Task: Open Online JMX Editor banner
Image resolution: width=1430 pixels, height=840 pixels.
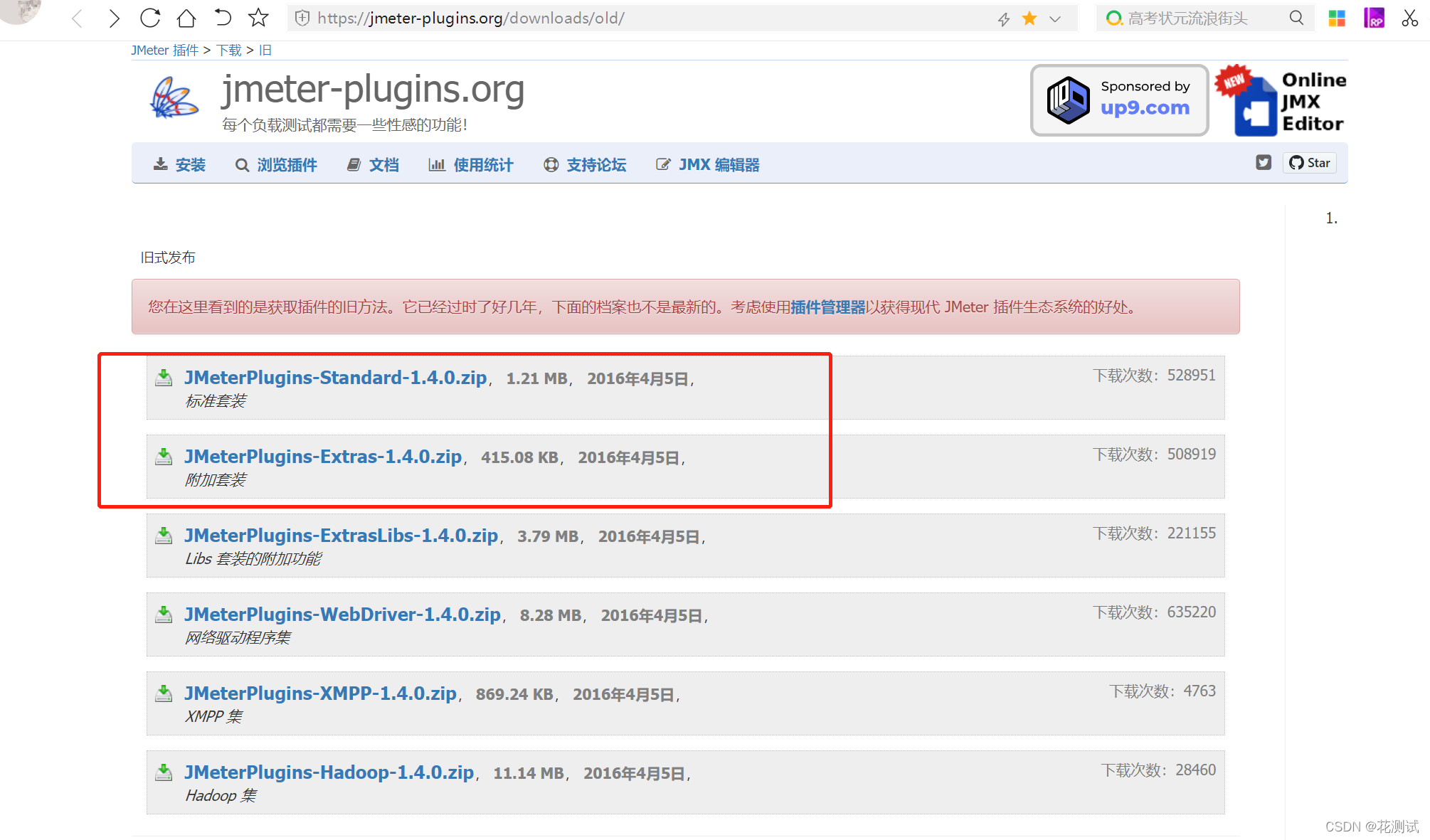Action: [x=1281, y=100]
